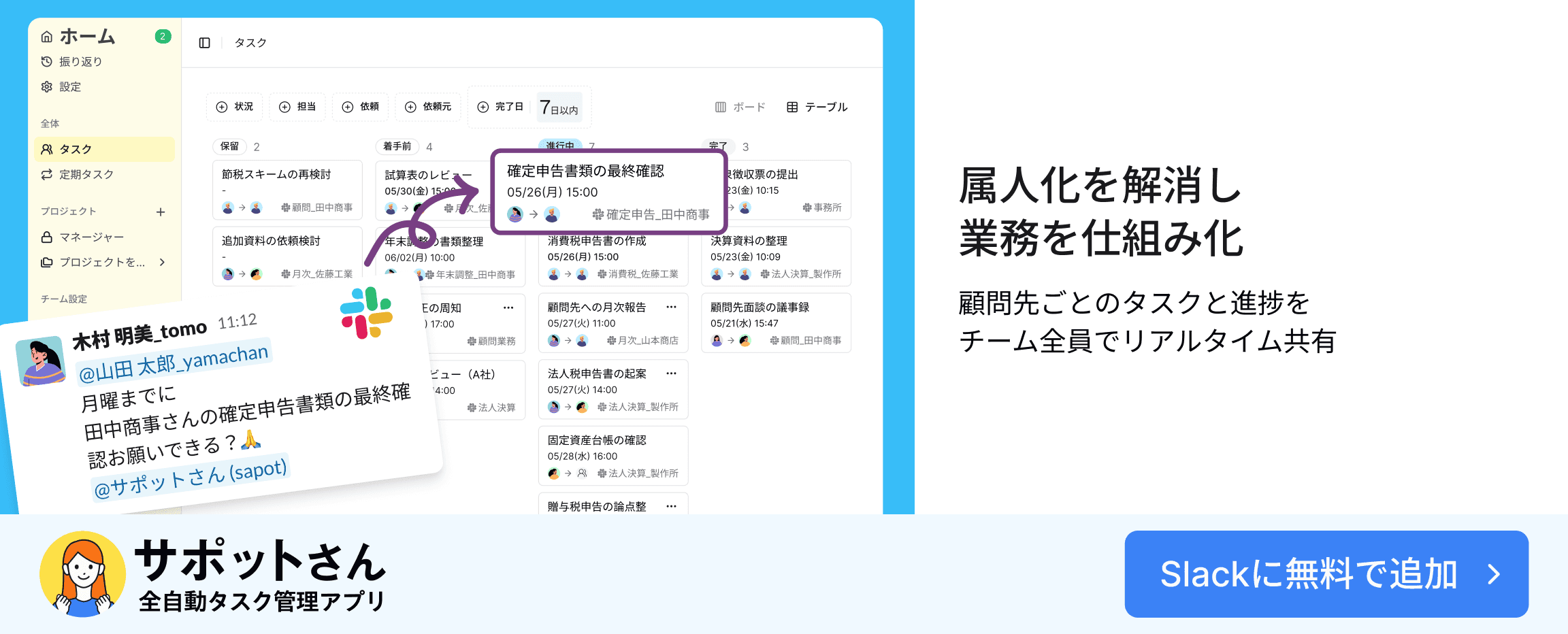Select the タスク item in the sidebar
This screenshot has width=1568, height=634.
click(x=104, y=149)
